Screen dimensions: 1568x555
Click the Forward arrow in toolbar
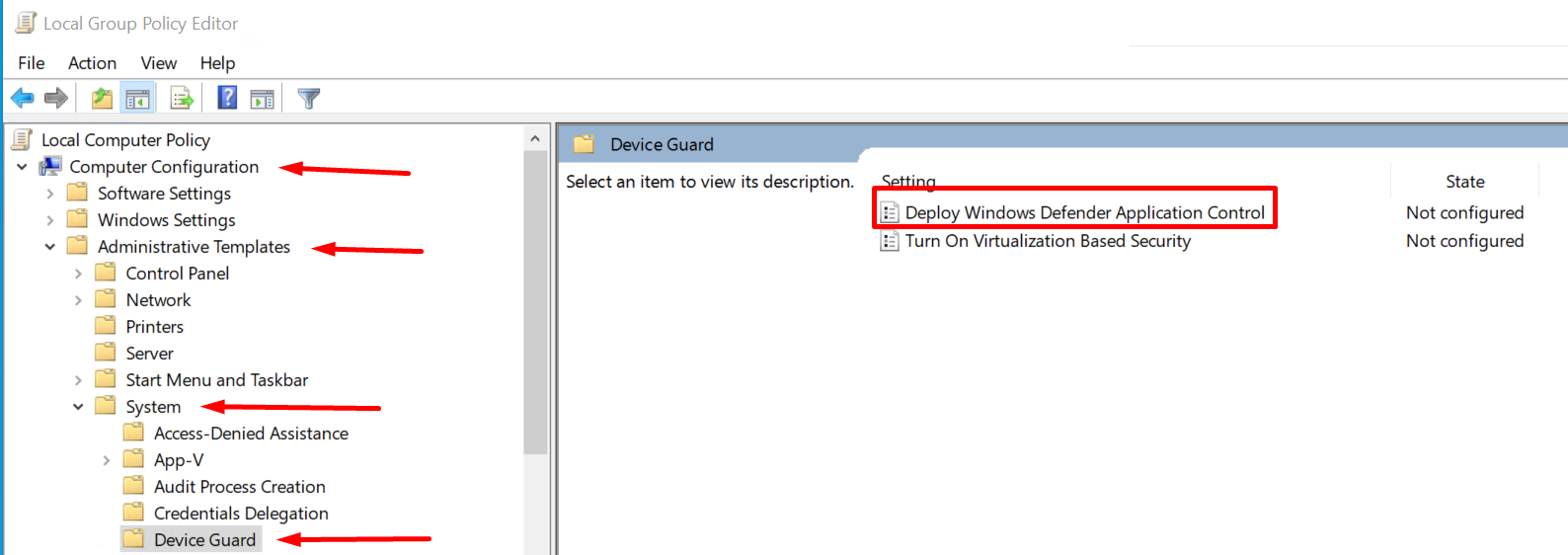[56, 98]
